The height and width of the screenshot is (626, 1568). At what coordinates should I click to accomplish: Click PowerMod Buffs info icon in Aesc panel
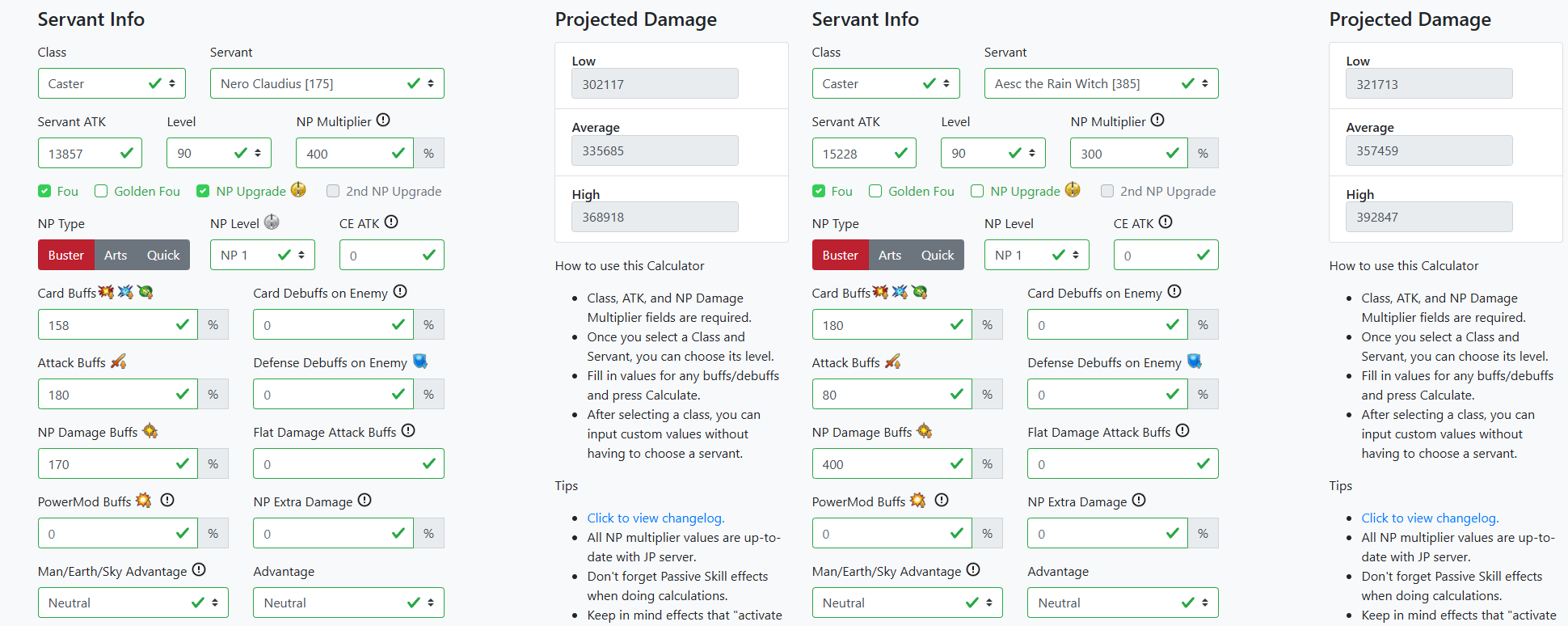click(x=942, y=500)
